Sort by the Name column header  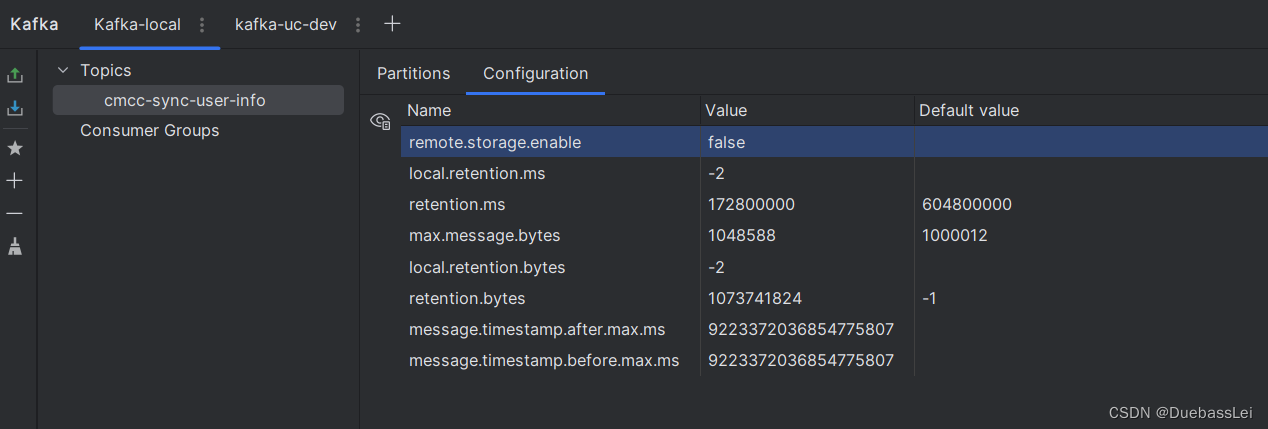tap(430, 110)
